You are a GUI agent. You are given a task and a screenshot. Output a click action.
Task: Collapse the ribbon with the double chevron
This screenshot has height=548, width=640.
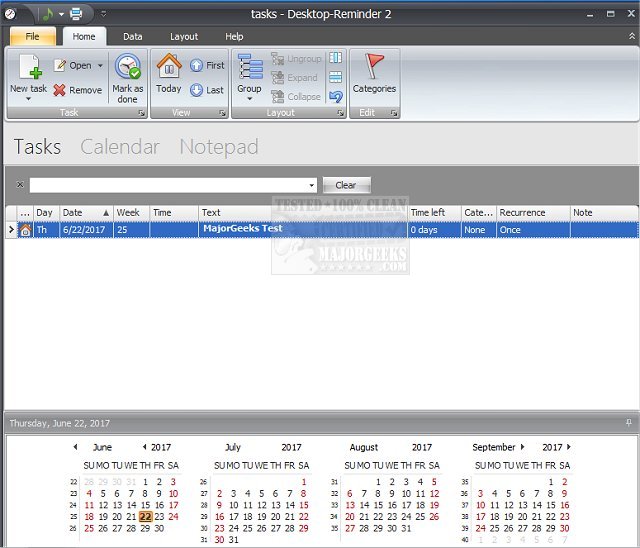pos(631,36)
